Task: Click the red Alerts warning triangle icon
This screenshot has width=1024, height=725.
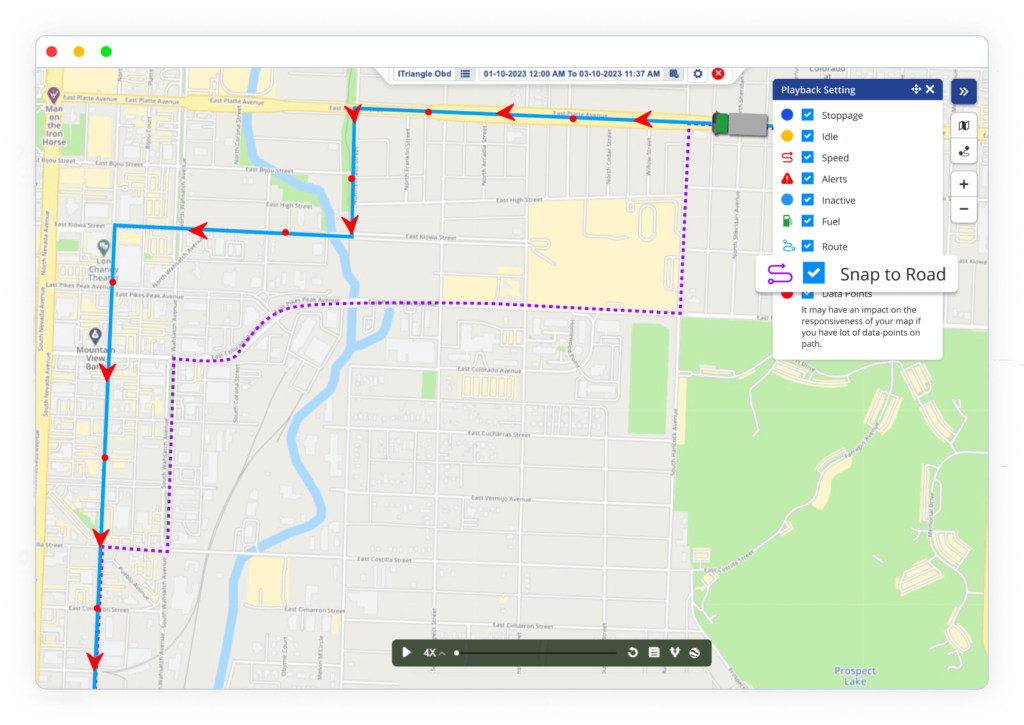Action: click(x=787, y=178)
